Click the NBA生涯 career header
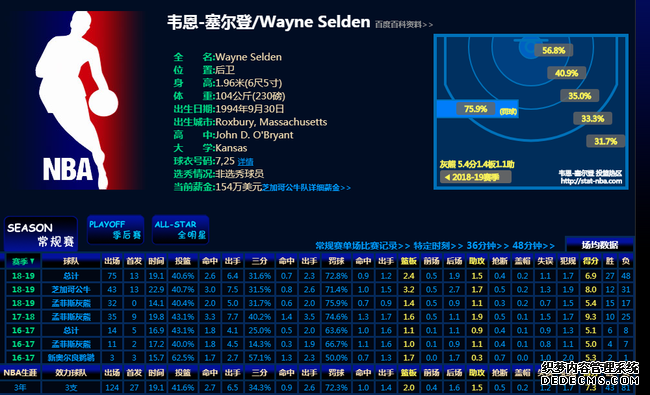This screenshot has width=650, height=395. pos(20,373)
